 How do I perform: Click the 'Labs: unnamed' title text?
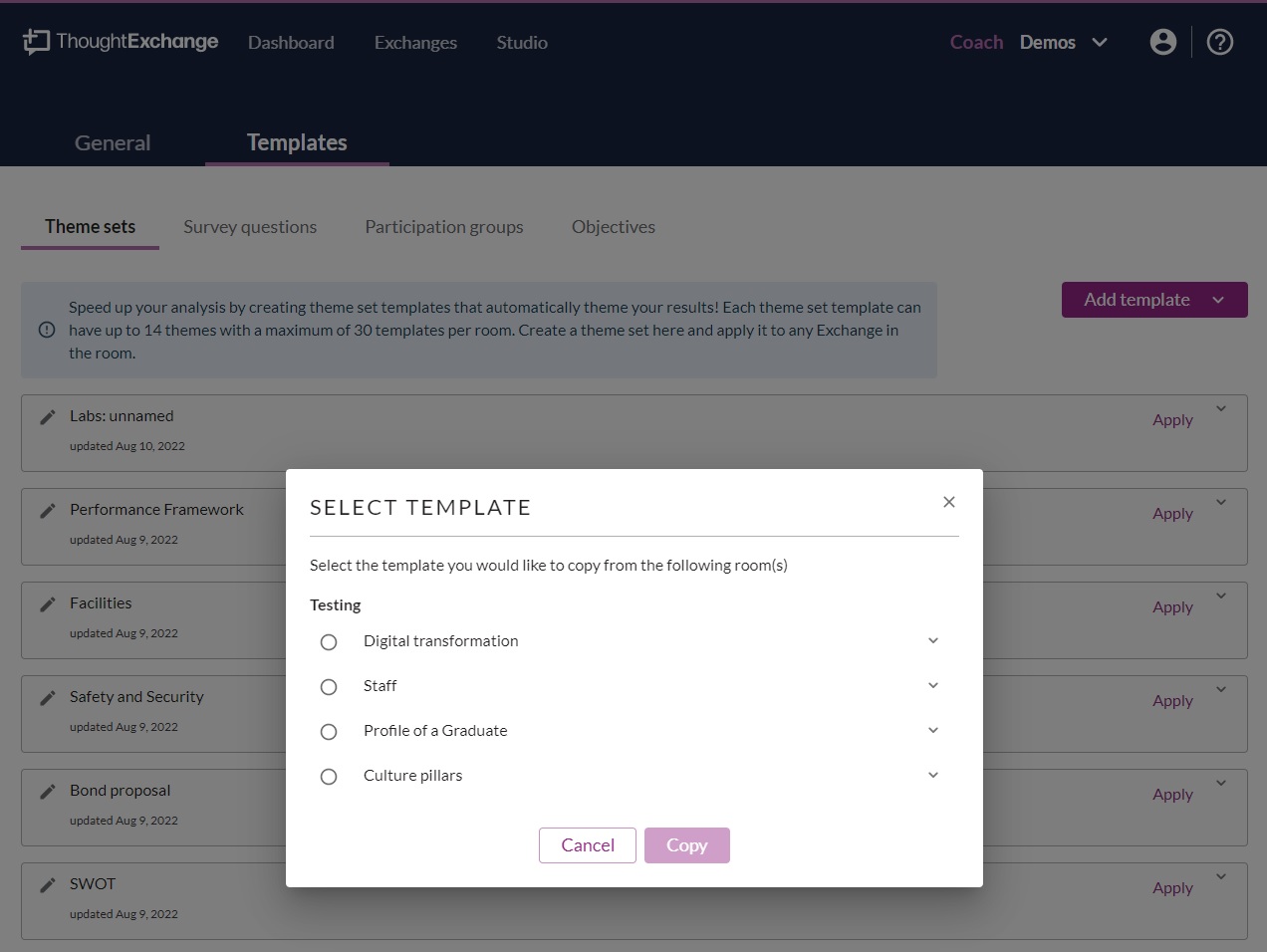[122, 416]
